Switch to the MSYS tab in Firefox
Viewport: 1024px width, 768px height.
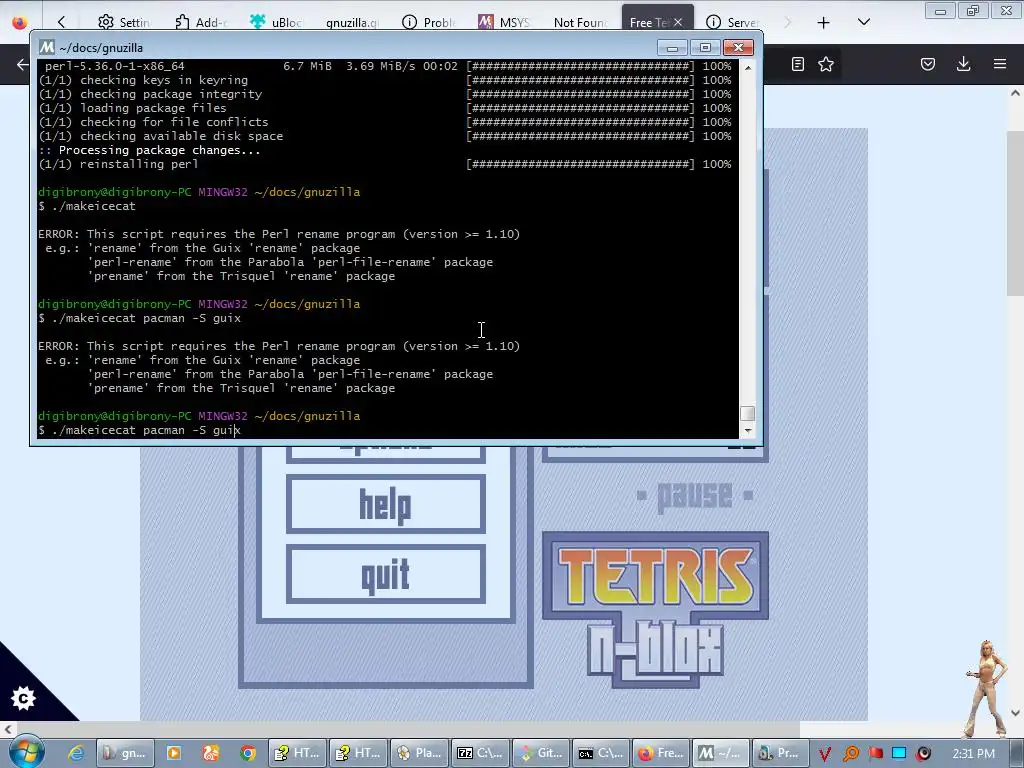click(x=504, y=22)
